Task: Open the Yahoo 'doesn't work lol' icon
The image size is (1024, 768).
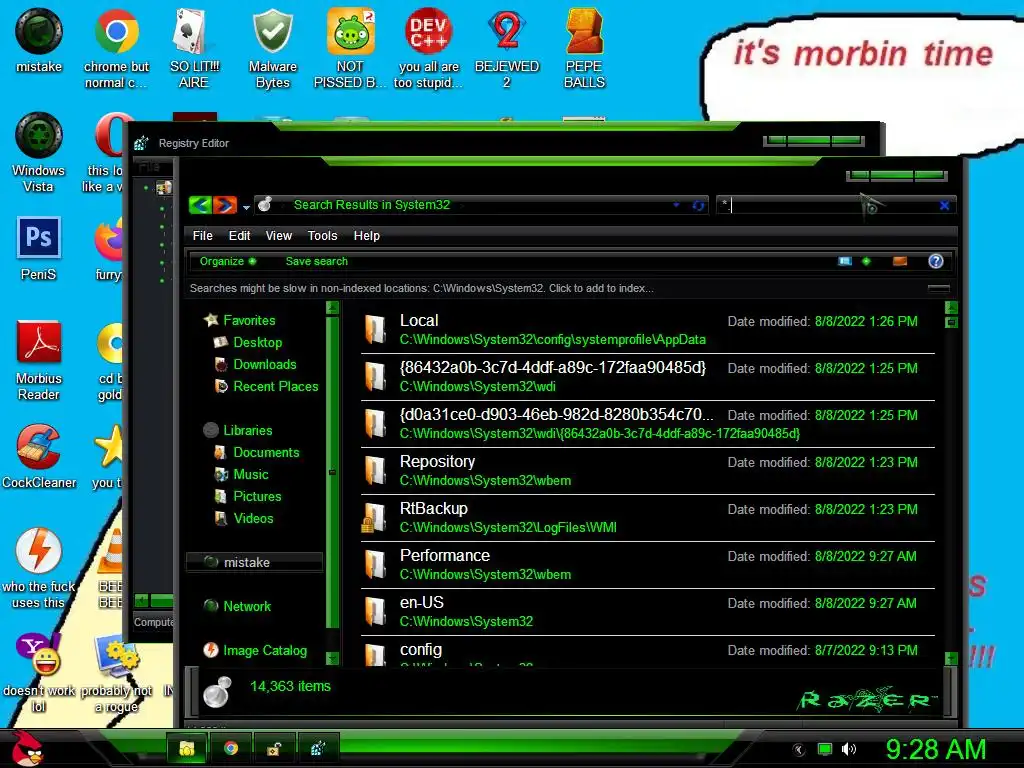Action: [39, 673]
